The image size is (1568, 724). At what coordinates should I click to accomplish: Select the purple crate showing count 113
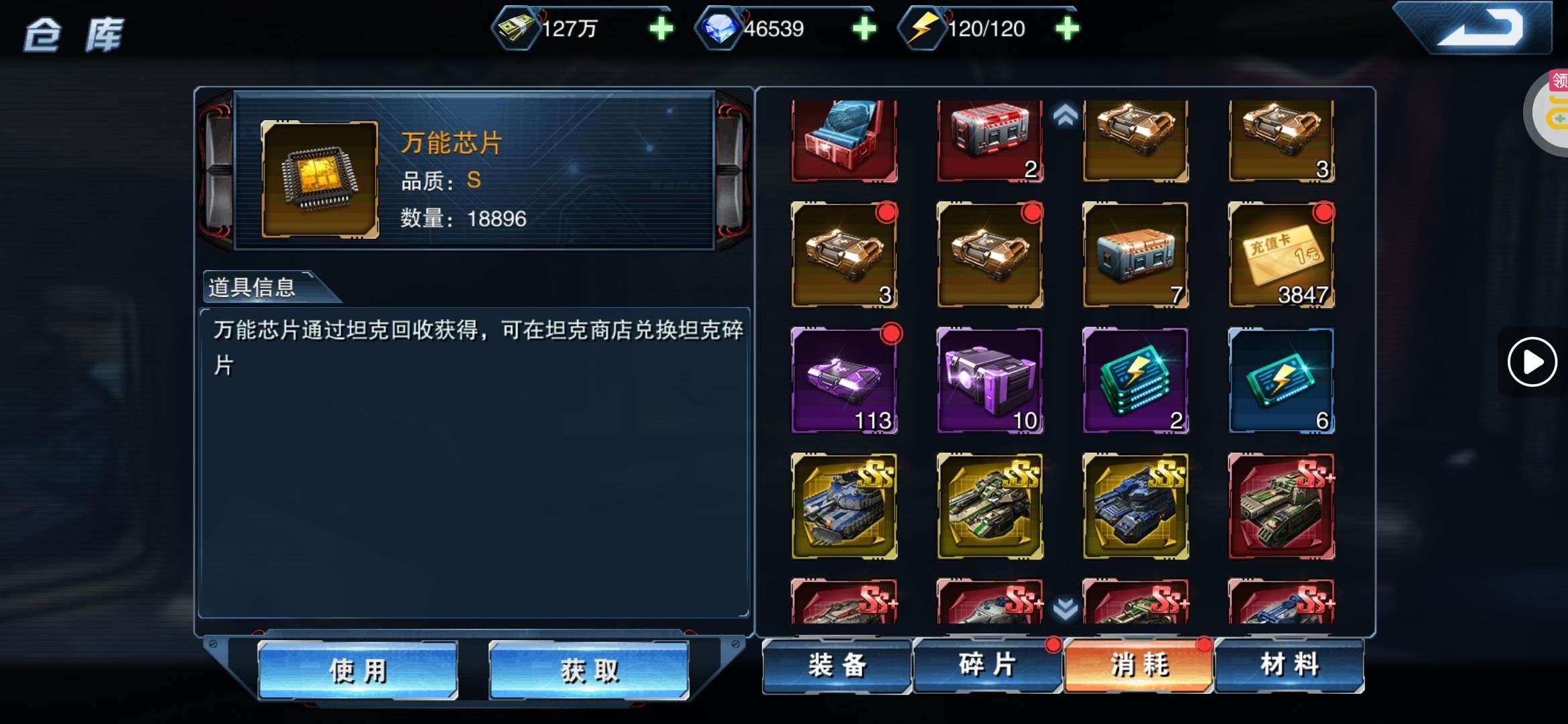pos(844,380)
